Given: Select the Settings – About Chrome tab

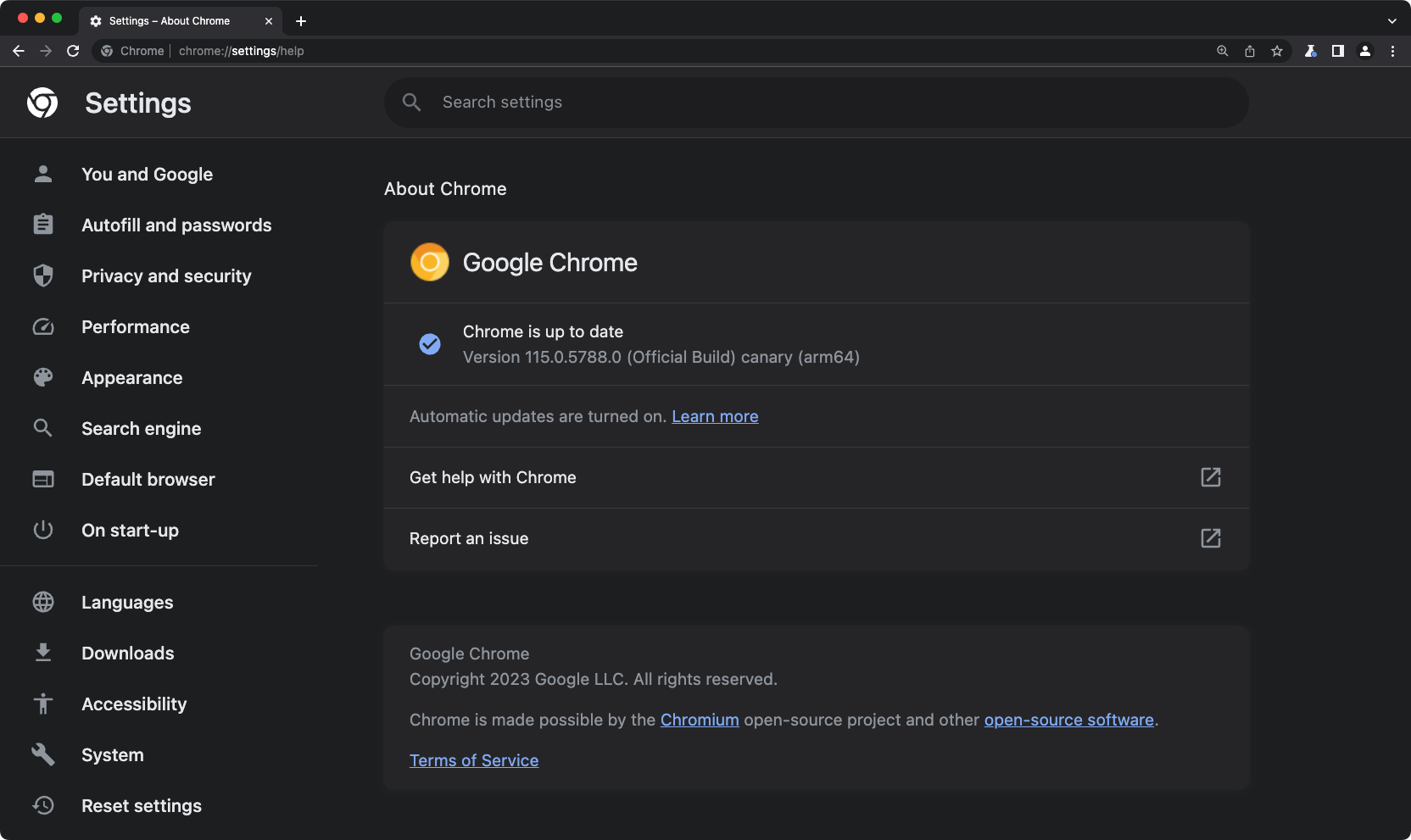Looking at the screenshot, I should click(x=181, y=21).
